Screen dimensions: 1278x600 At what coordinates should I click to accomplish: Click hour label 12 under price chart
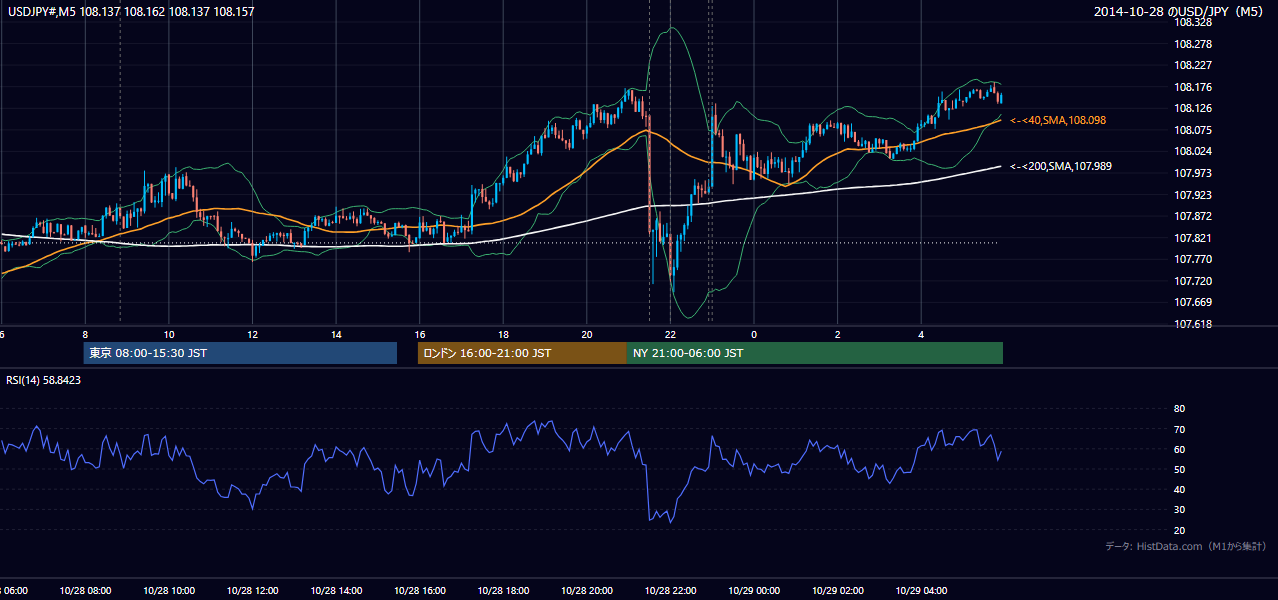[x=252, y=335]
